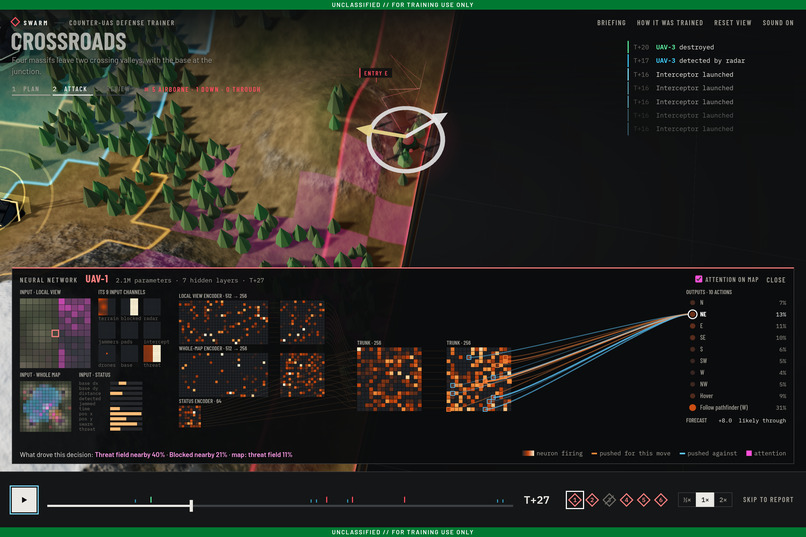806x537 pixels.
Task: Select the SW output action node
Action: 692,361
